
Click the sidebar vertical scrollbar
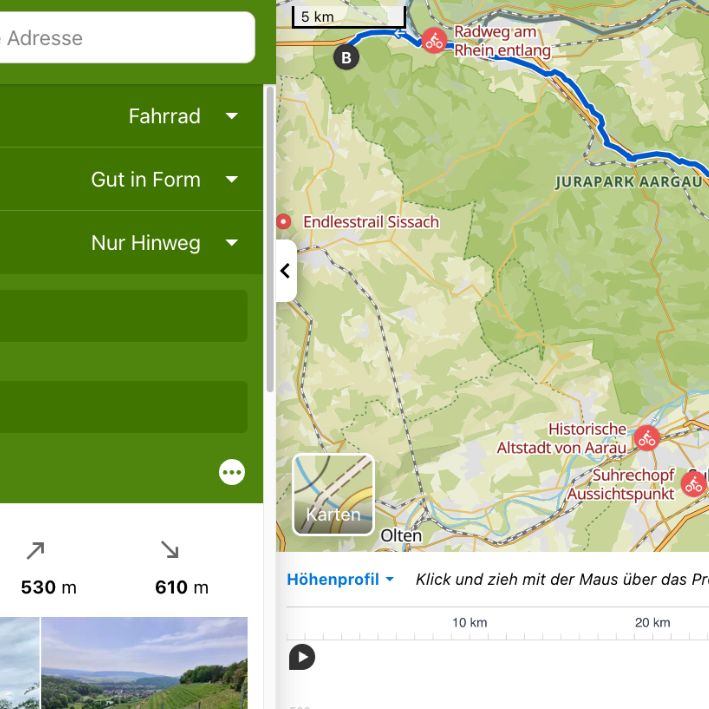269,240
